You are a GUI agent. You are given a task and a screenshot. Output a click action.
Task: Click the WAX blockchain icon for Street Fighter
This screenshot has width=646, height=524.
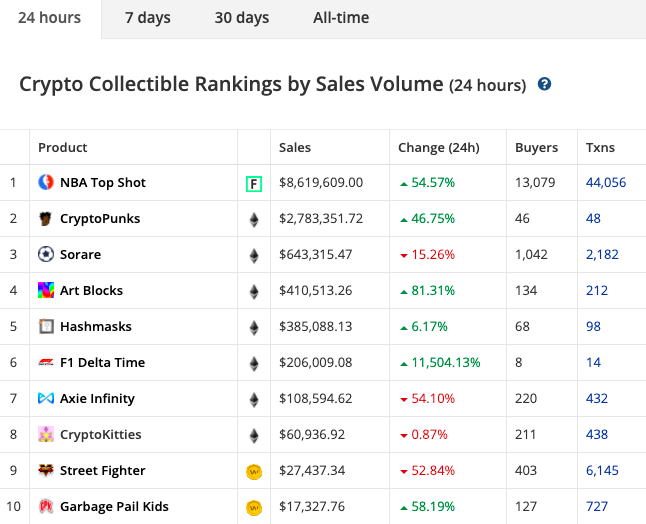point(254,471)
